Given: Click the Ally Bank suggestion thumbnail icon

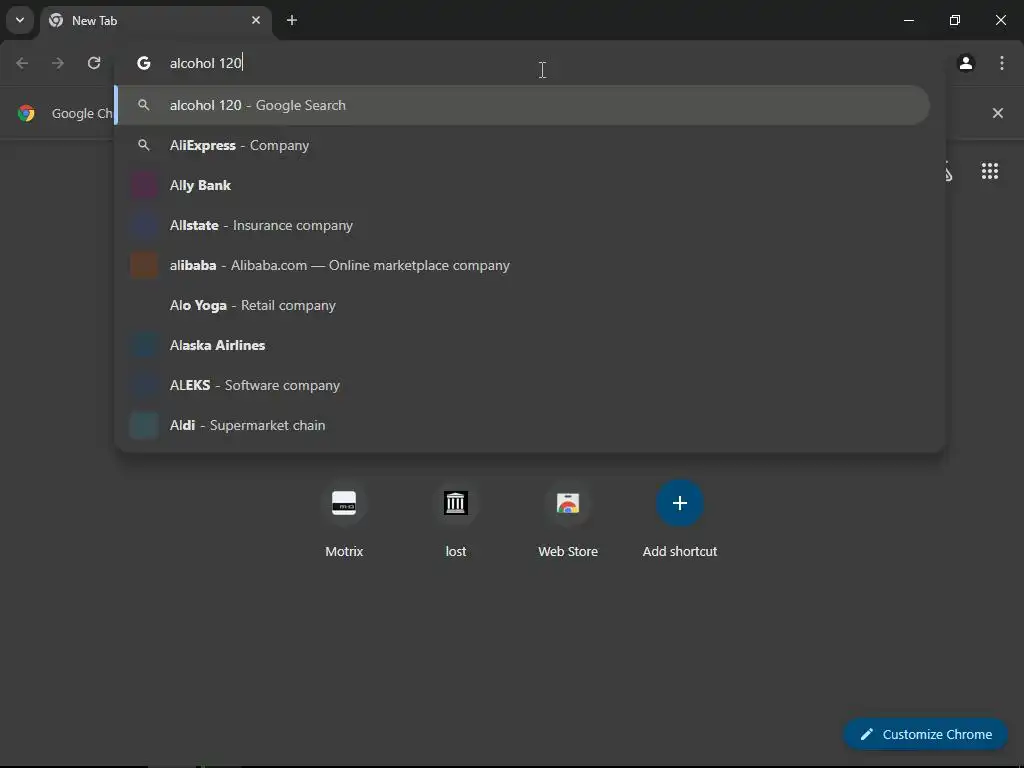Looking at the screenshot, I should pyautogui.click(x=144, y=185).
